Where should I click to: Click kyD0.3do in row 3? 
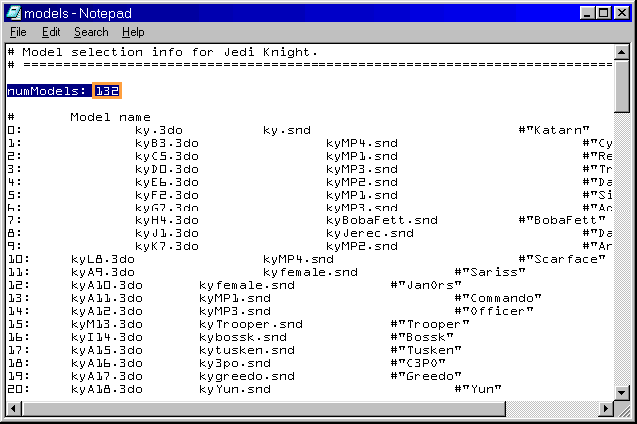point(167,169)
